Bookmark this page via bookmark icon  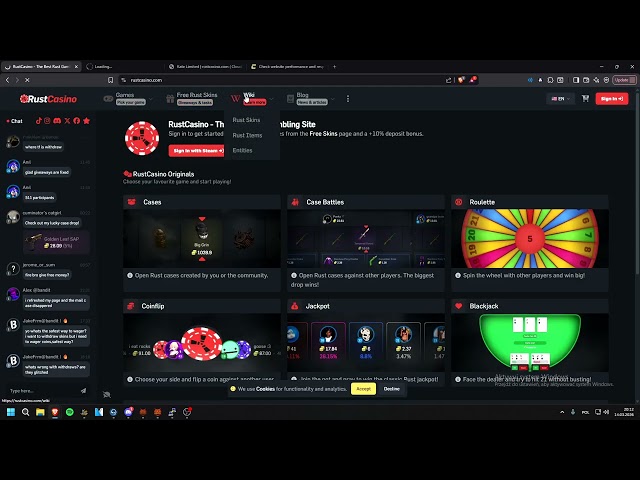[110, 80]
